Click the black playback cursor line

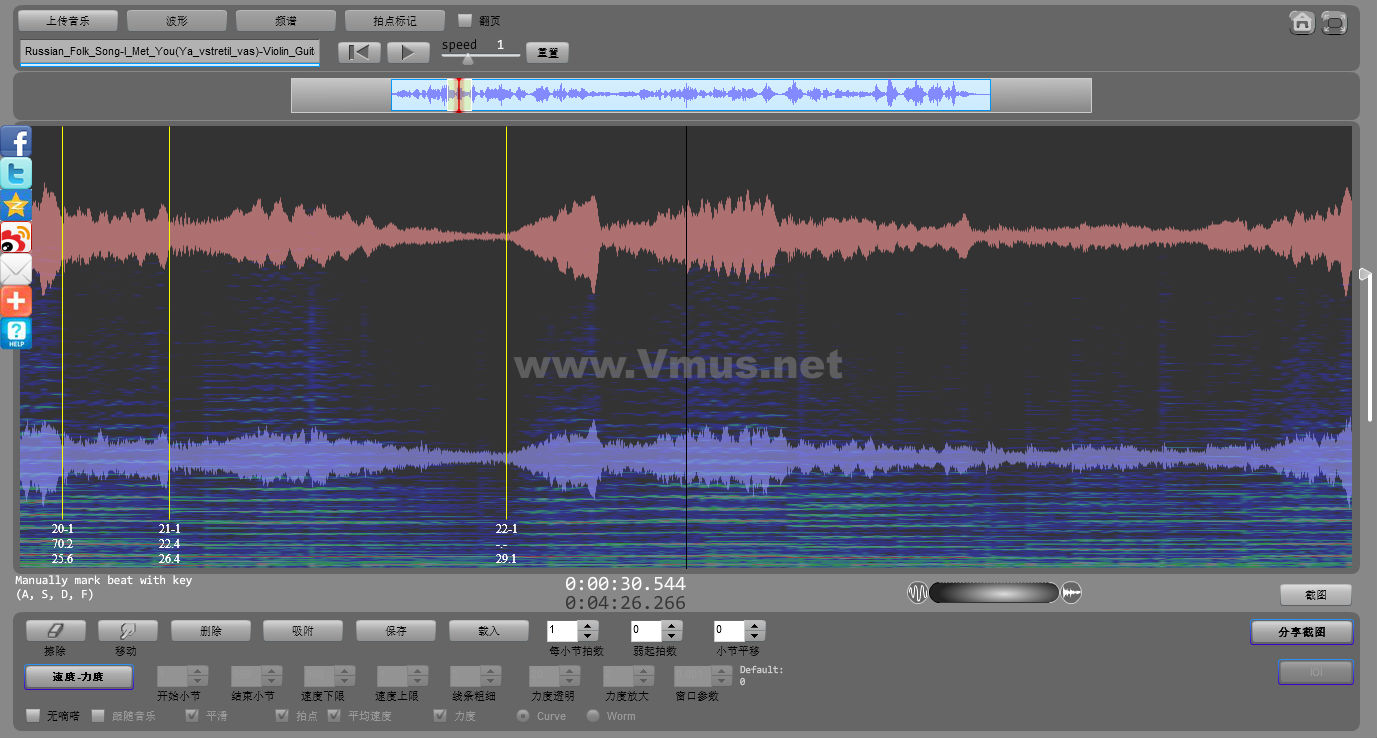tap(687, 347)
